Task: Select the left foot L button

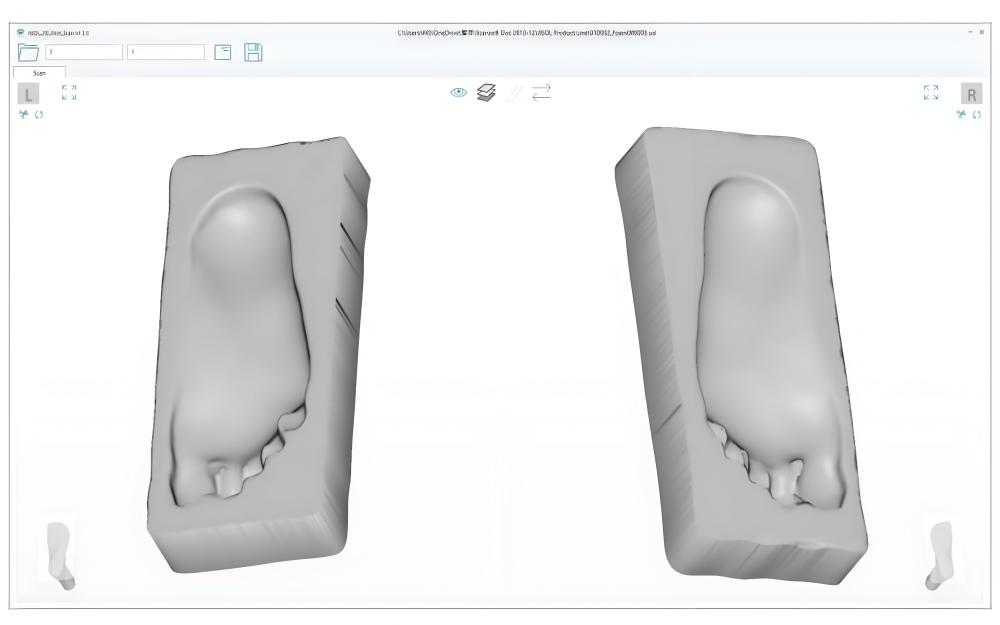Action: [28, 94]
